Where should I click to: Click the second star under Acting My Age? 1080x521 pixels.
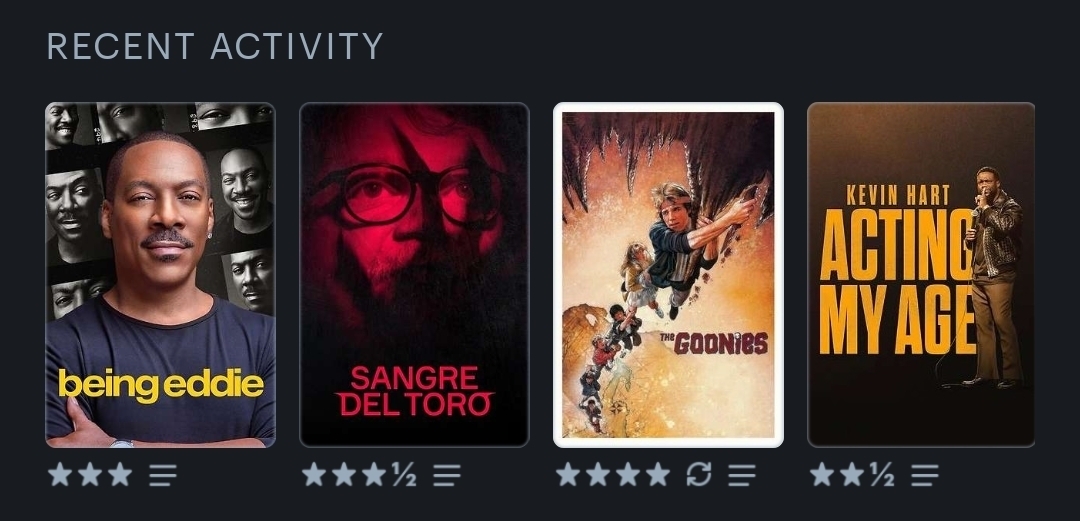coord(852,474)
